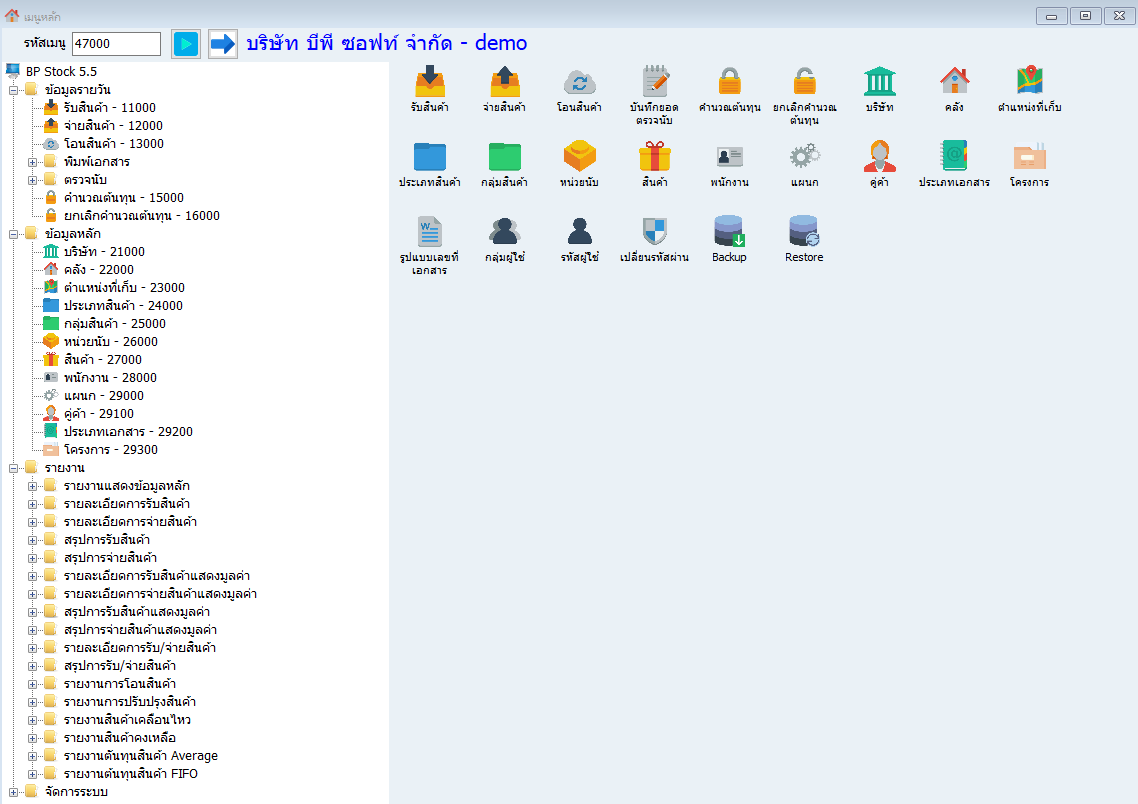Select โครงการ - 29300 tree item

[x=110, y=450]
